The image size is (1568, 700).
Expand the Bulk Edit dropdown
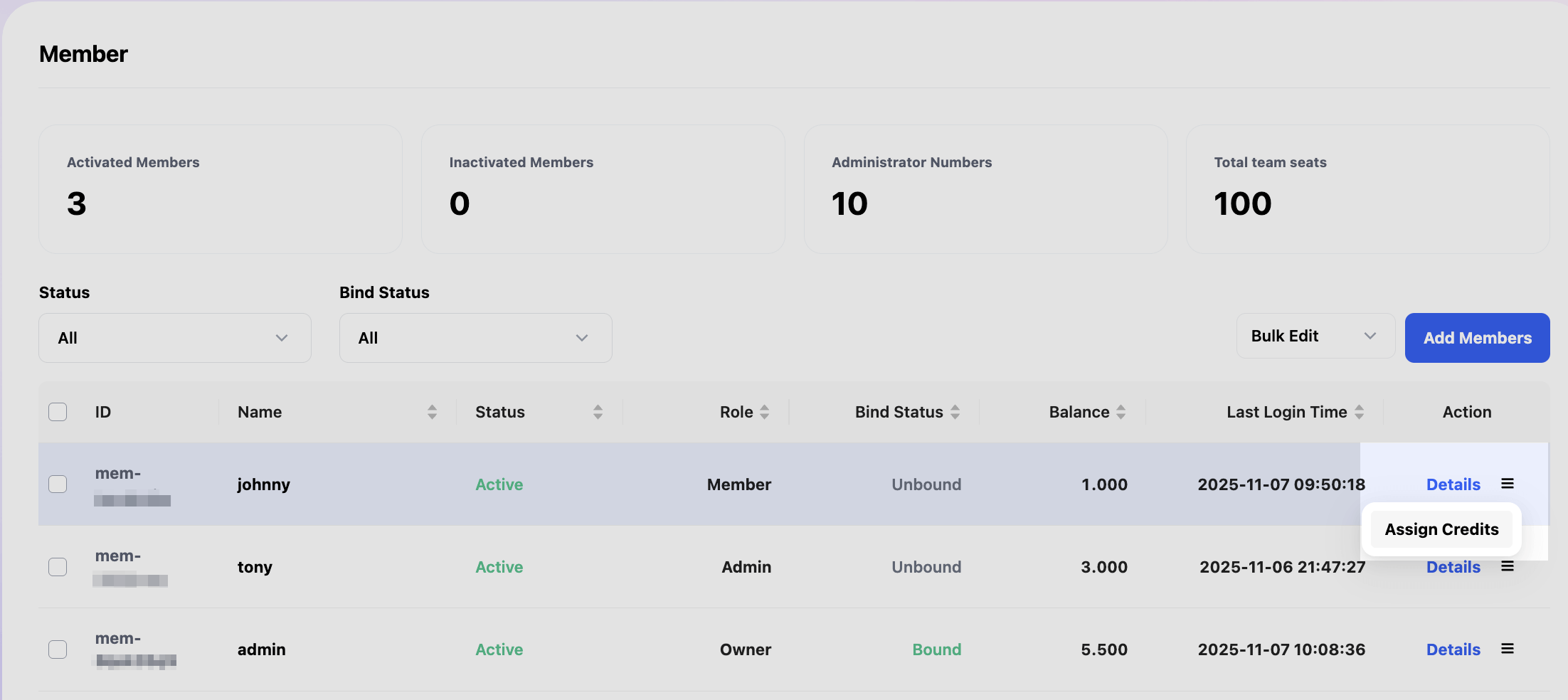[x=1315, y=336]
